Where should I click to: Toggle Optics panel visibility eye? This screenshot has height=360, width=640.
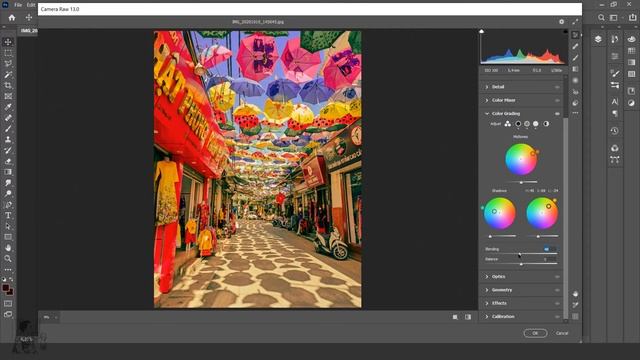pyautogui.click(x=557, y=277)
